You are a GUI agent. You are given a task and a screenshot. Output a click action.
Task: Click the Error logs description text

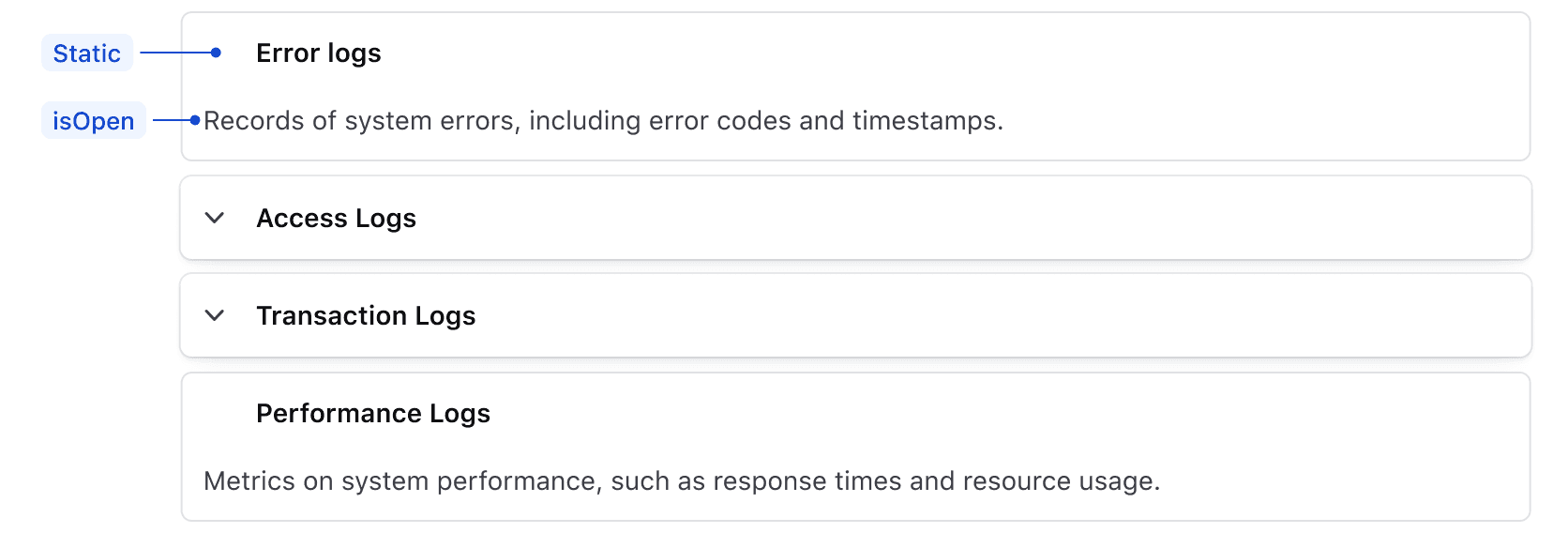point(602,121)
